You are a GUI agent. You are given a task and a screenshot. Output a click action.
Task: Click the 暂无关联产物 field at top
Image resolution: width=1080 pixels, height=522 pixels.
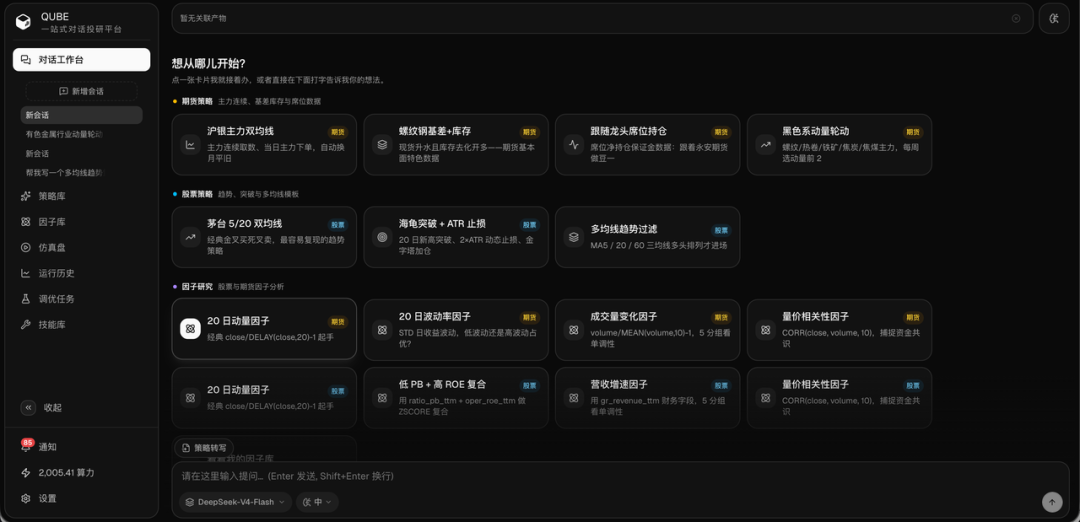click(x=603, y=19)
